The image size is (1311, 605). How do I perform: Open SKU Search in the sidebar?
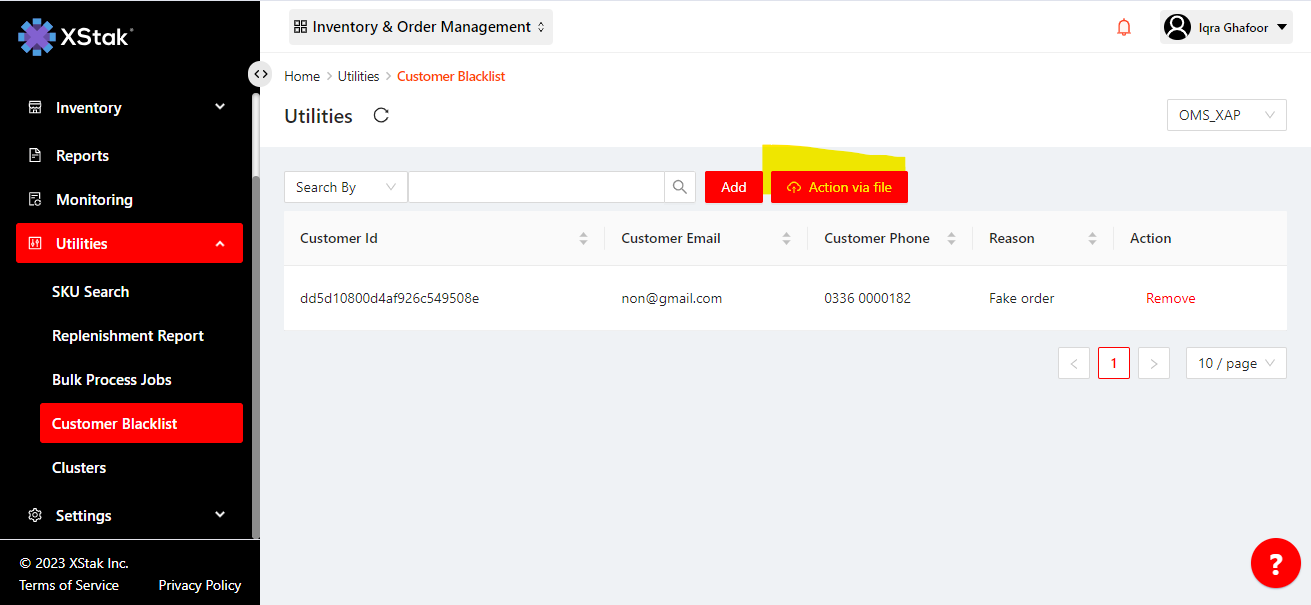pyautogui.click(x=90, y=292)
